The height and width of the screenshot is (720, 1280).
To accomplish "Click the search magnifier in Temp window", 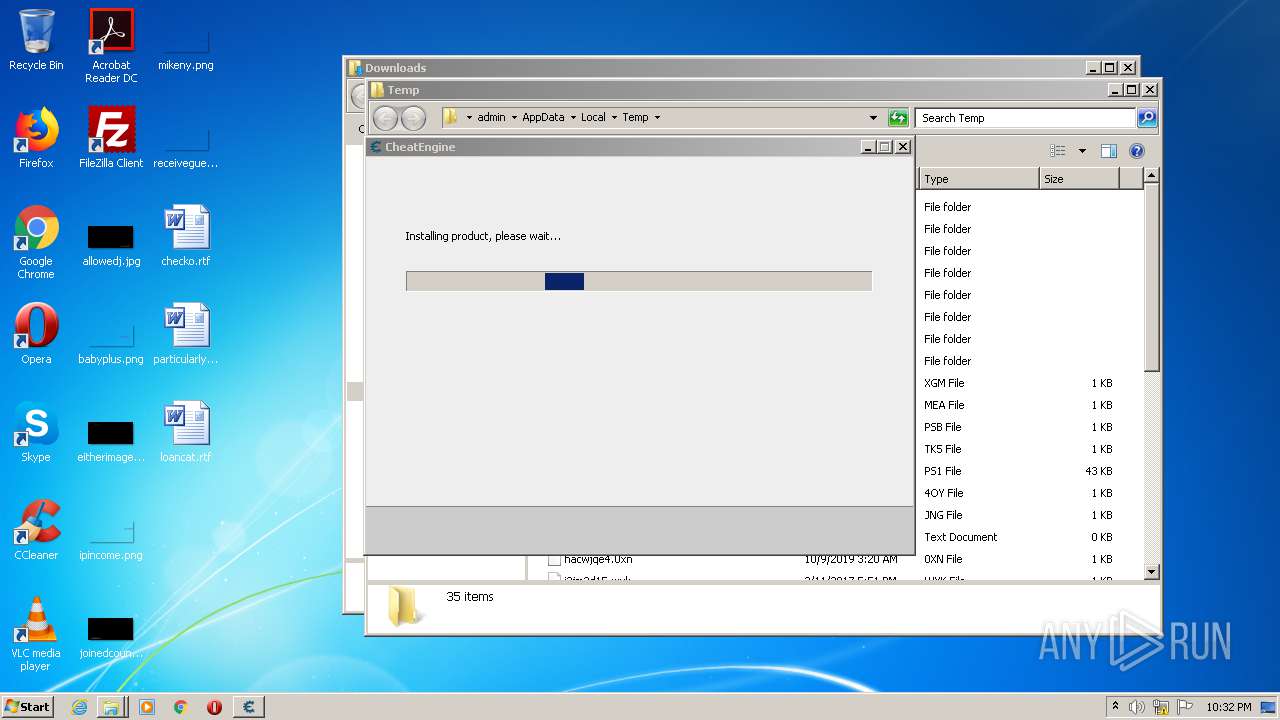I will (1147, 118).
